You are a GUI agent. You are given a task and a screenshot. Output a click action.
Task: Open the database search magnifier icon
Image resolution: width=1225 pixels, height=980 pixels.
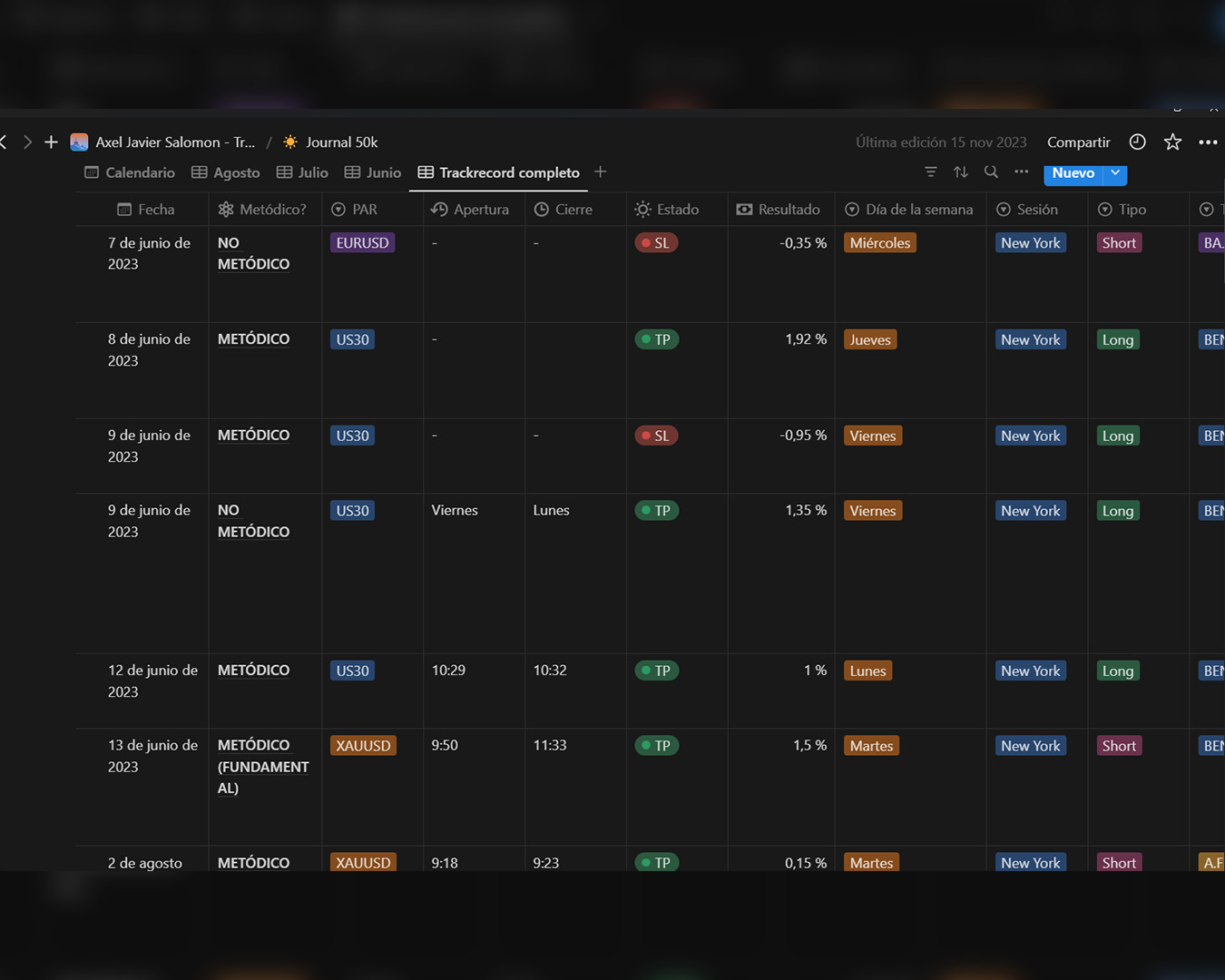[x=991, y=171]
